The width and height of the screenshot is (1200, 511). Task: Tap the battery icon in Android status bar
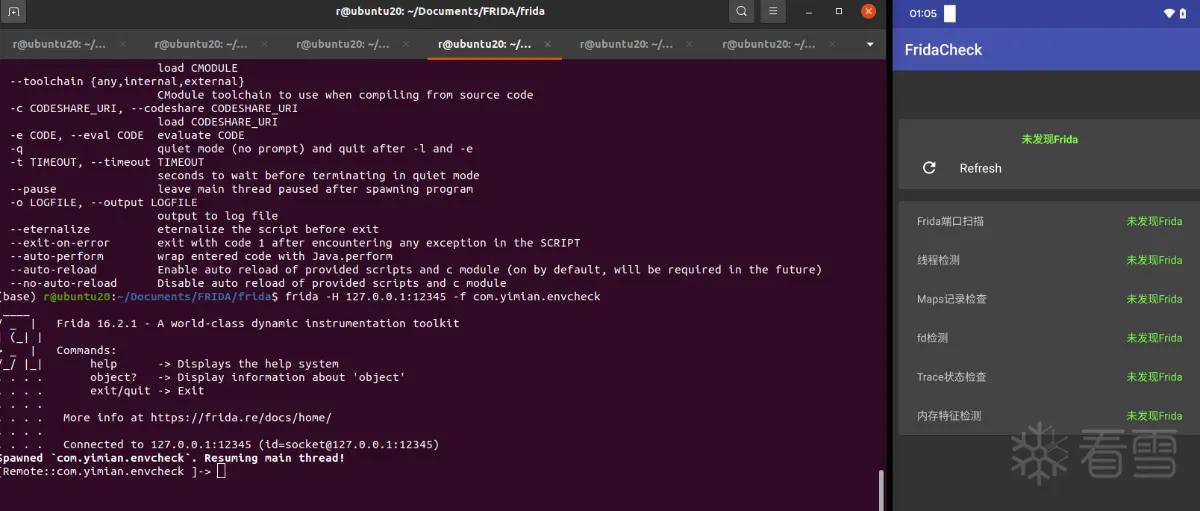click(1184, 14)
